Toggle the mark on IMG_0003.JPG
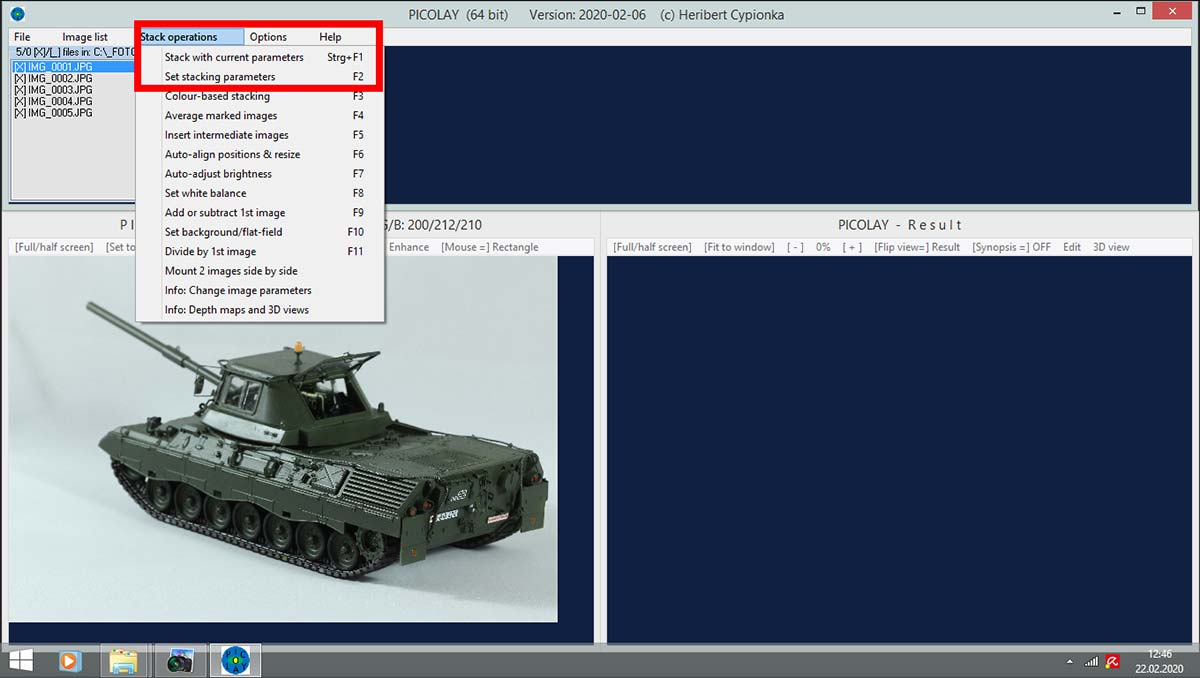Viewport: 1200px width, 678px height. pyautogui.click(x=20, y=90)
